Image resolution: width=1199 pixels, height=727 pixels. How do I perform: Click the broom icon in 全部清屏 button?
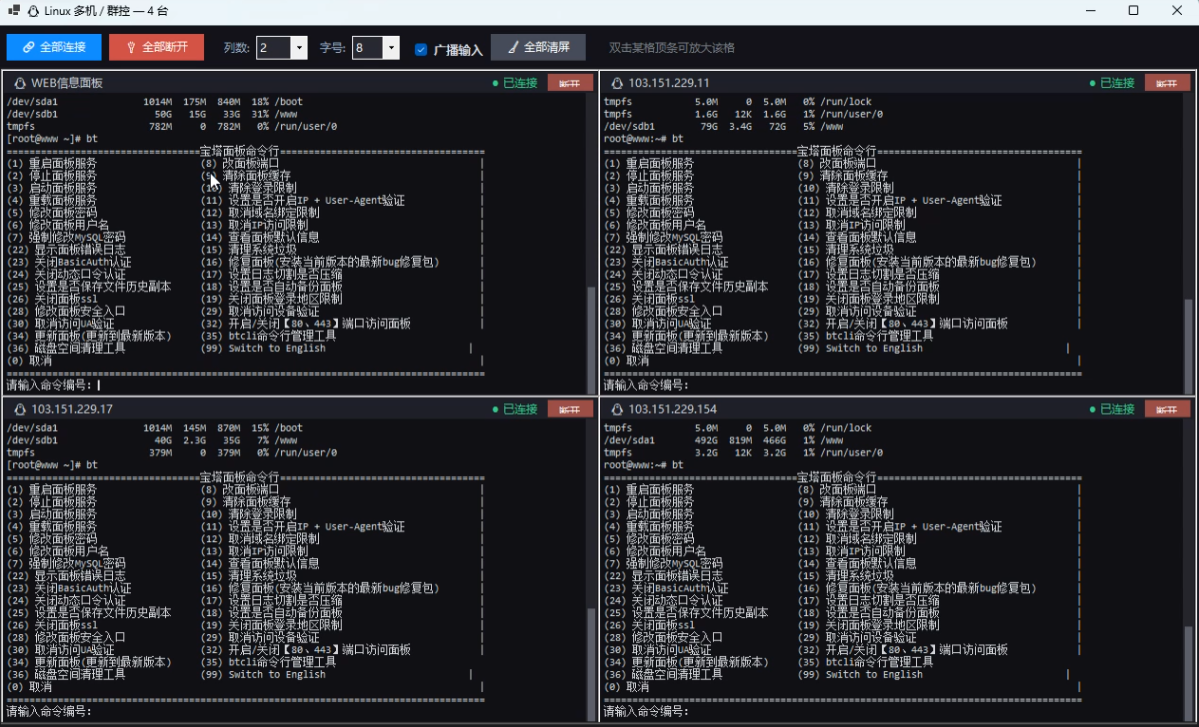coord(513,47)
